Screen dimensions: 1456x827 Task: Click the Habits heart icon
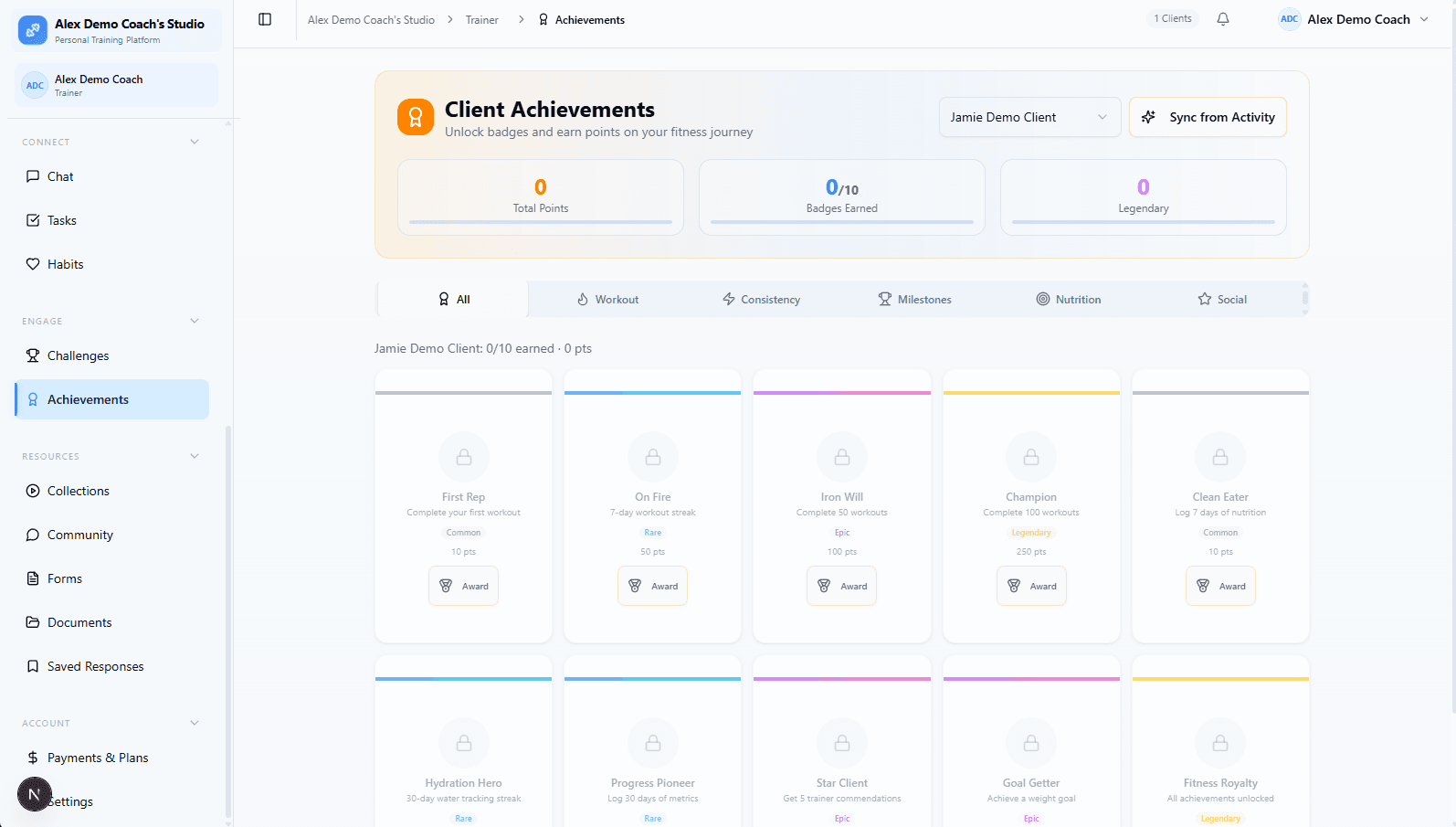tap(33, 264)
